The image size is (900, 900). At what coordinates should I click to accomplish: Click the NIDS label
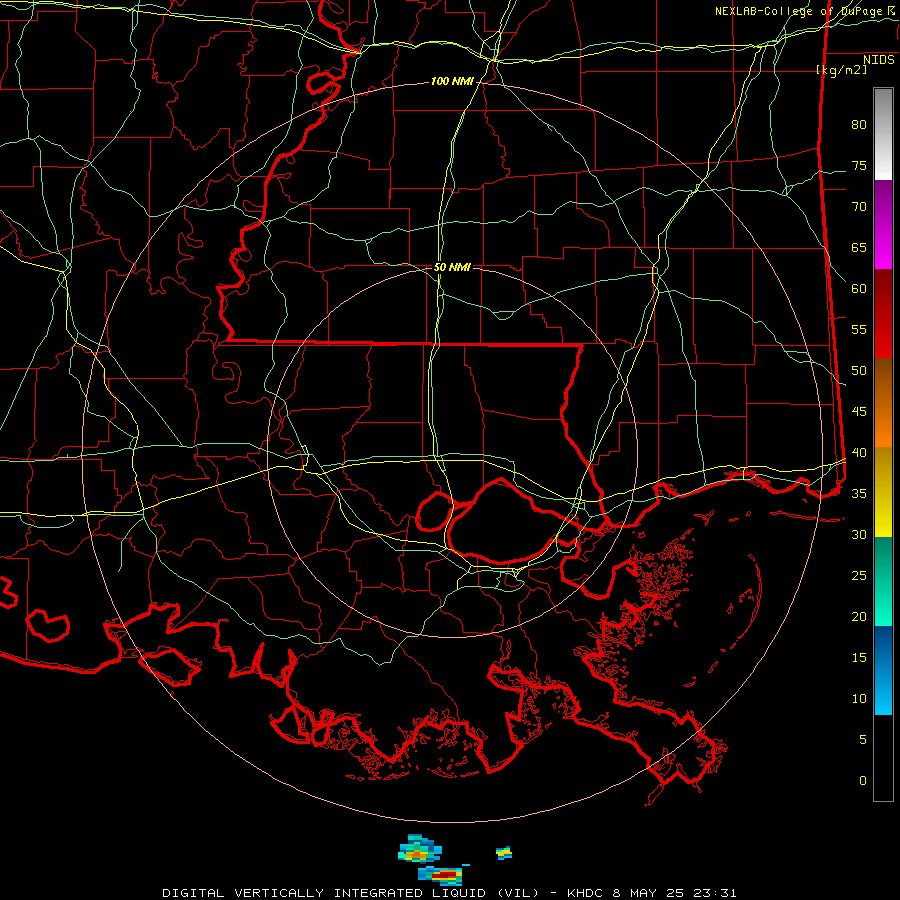click(879, 60)
